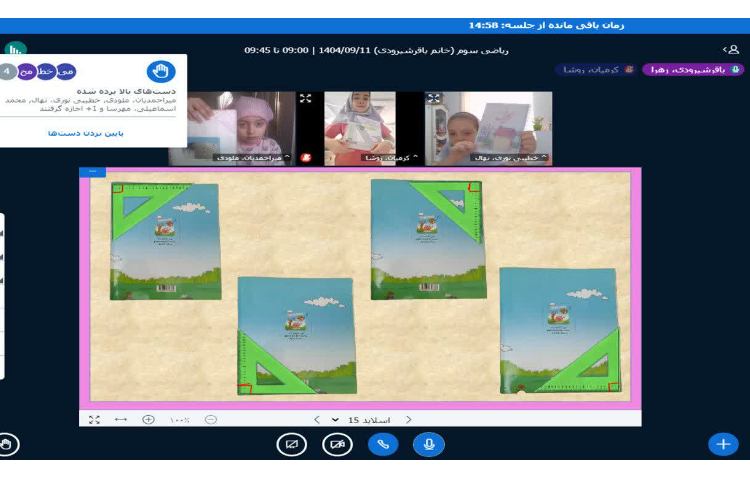Zoom in on the presentation
The width and height of the screenshot is (750, 480).
click(148, 419)
